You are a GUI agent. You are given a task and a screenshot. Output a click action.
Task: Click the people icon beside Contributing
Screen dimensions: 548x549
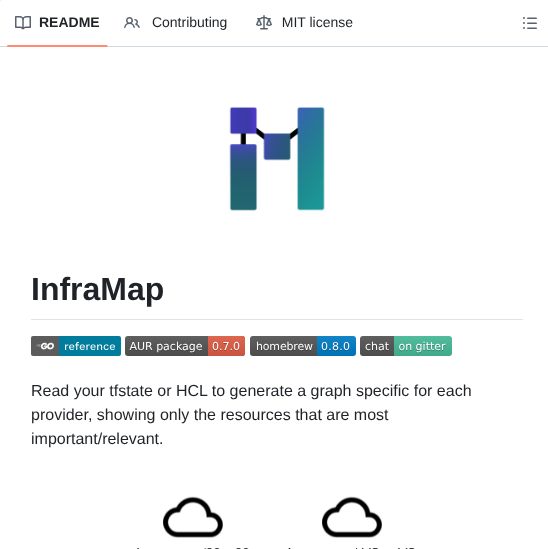tap(132, 23)
